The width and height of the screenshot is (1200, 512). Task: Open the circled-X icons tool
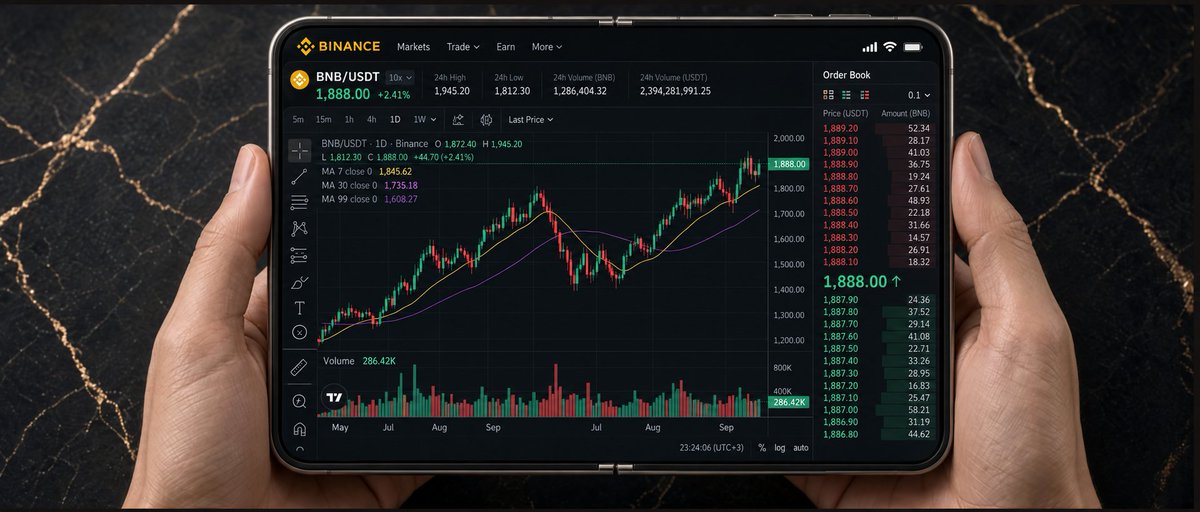point(299,333)
